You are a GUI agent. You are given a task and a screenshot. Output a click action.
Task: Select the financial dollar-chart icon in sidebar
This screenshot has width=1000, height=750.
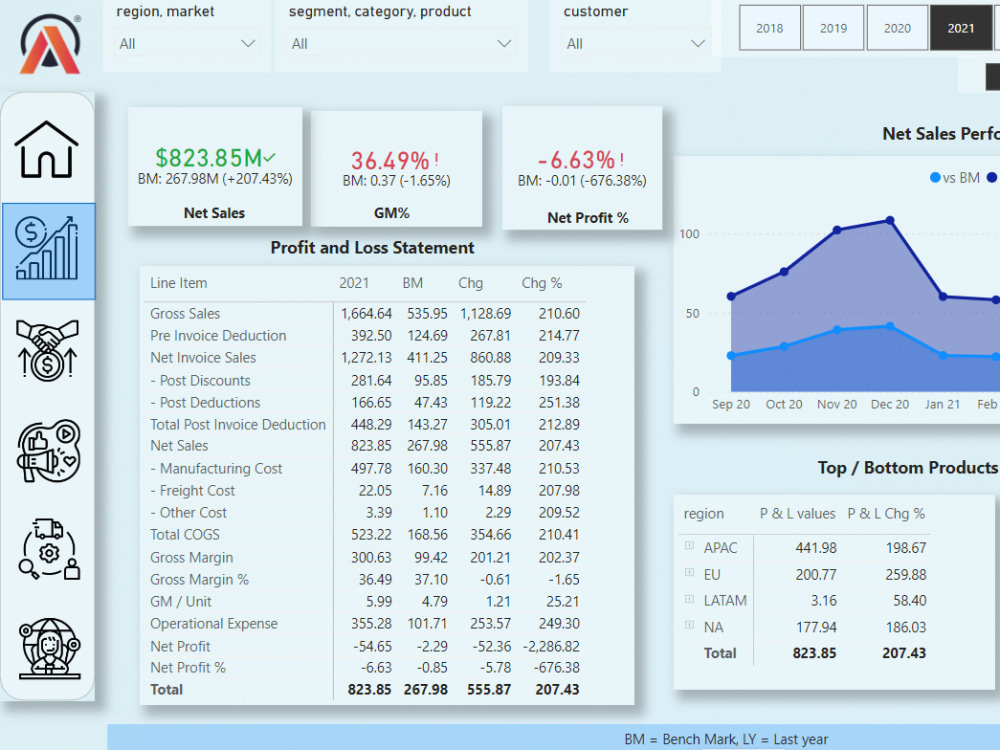[47, 250]
